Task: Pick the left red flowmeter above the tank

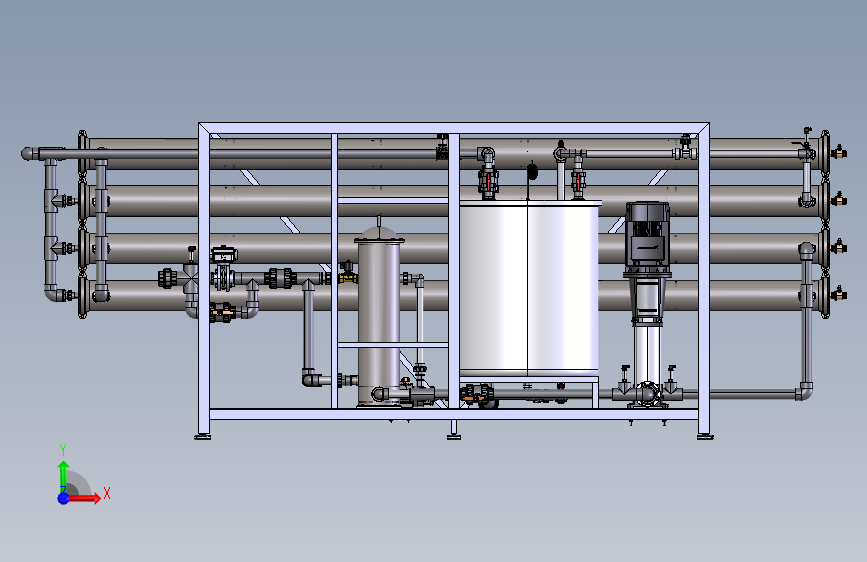Action: point(488,180)
